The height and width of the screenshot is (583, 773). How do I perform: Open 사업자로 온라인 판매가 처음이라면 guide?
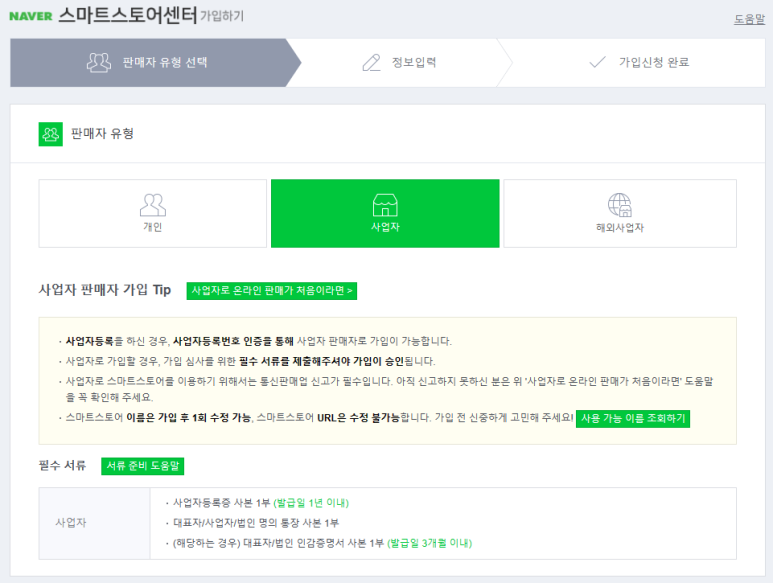point(272,291)
